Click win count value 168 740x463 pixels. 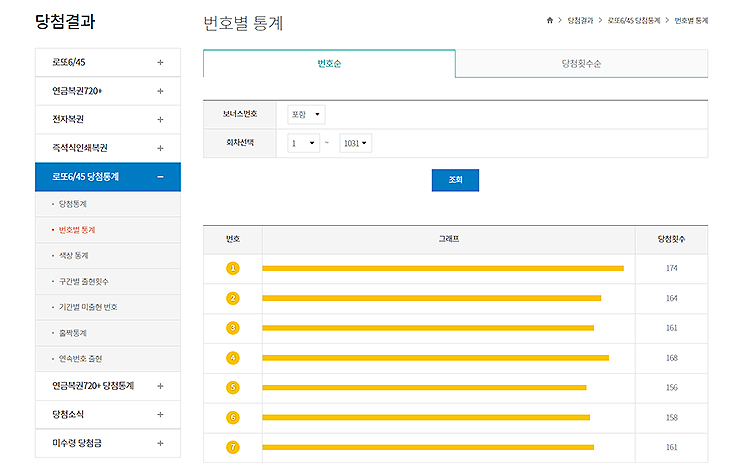(x=672, y=358)
